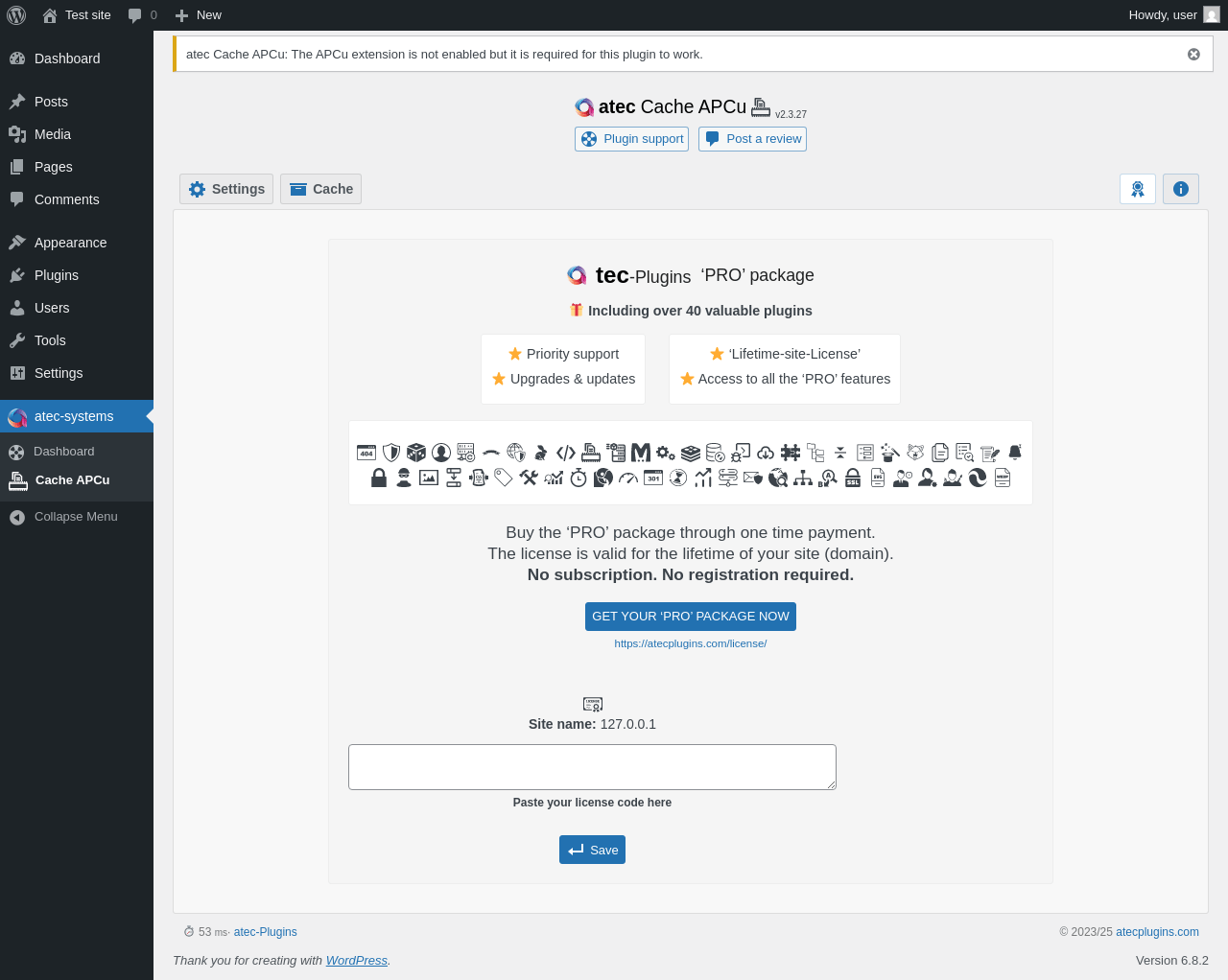Screen dimensions: 1228x980
Task: Click the bug debug plugin icon
Action: pos(741,453)
